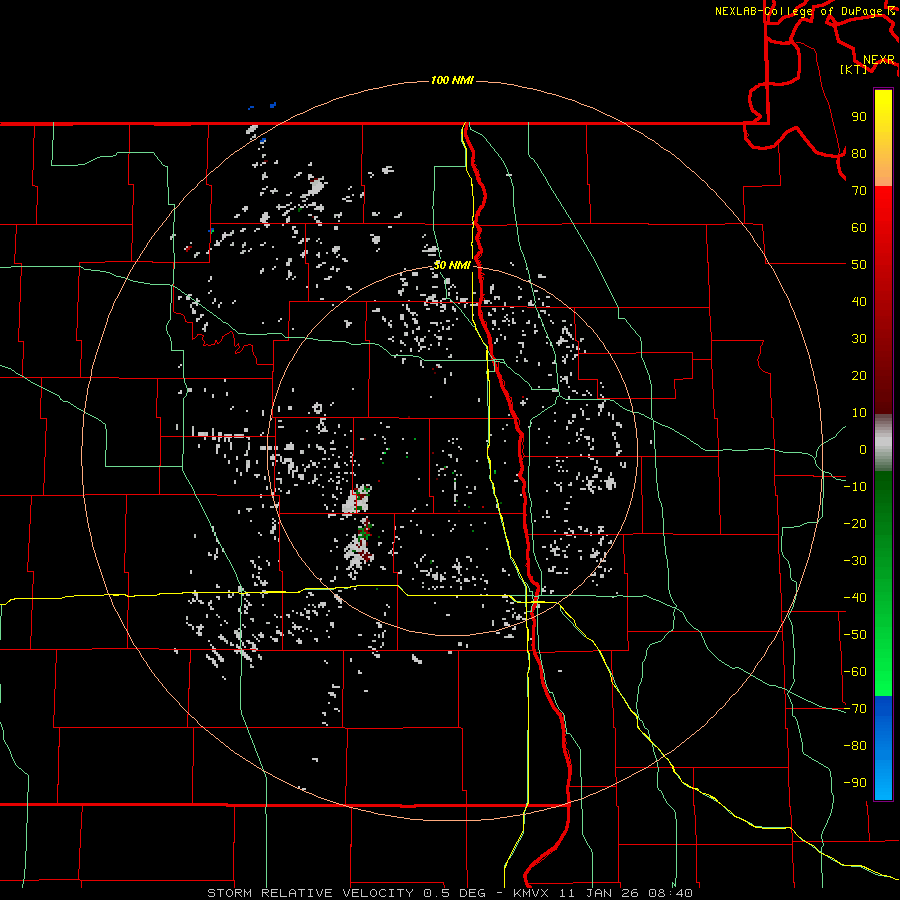
Task: Select the -60 value on velocity scale
Action: click(855, 672)
